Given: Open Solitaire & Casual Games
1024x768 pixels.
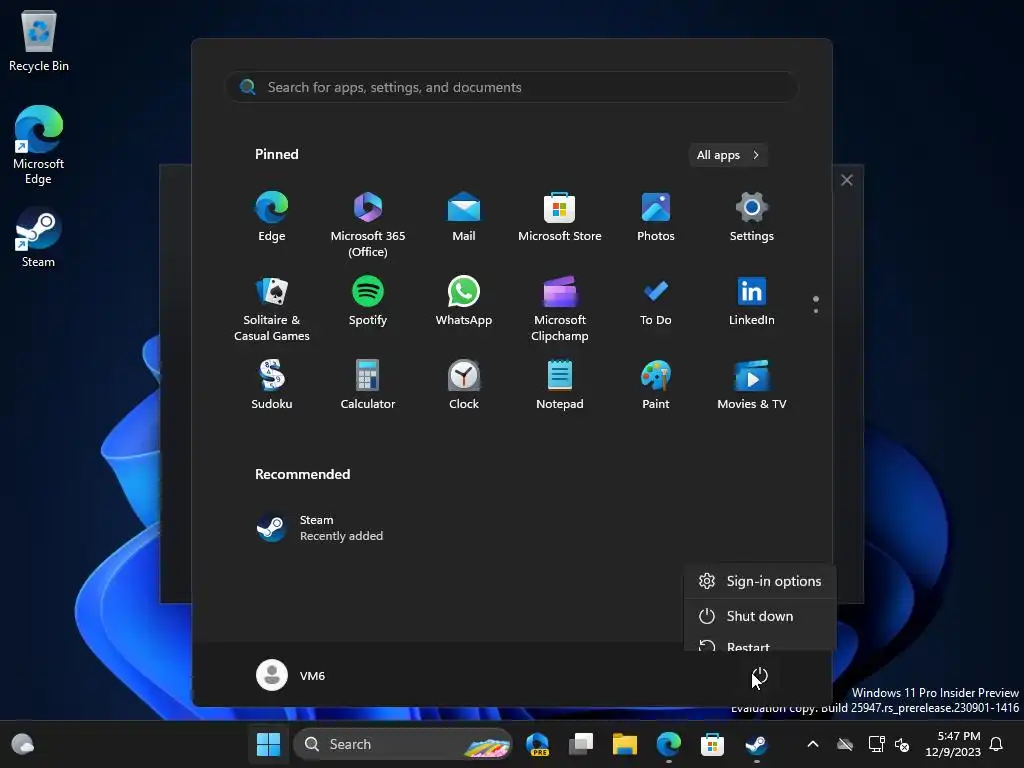Looking at the screenshot, I should tap(272, 309).
